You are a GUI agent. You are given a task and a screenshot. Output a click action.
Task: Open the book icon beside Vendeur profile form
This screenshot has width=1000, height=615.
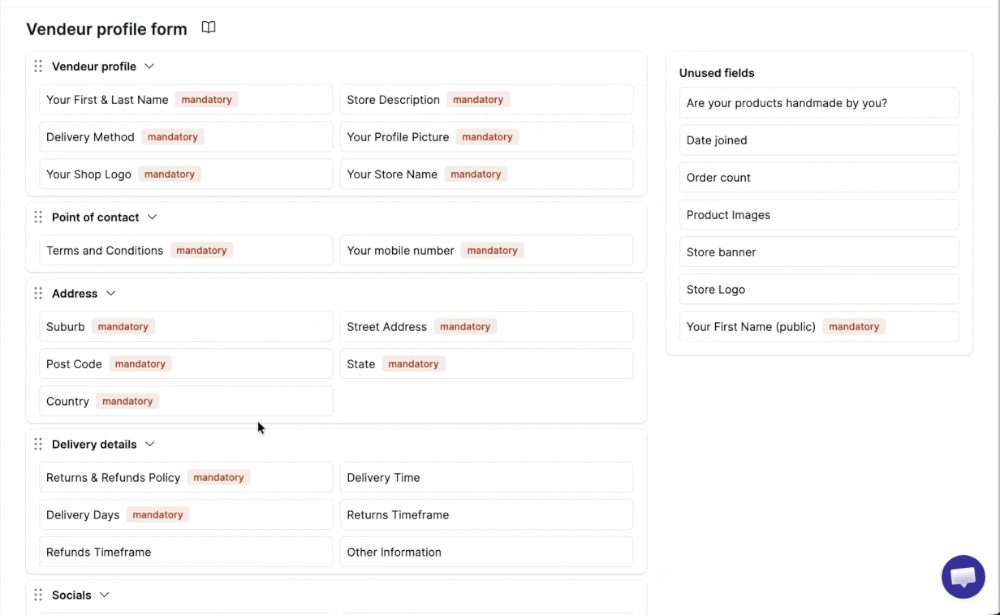tap(209, 27)
